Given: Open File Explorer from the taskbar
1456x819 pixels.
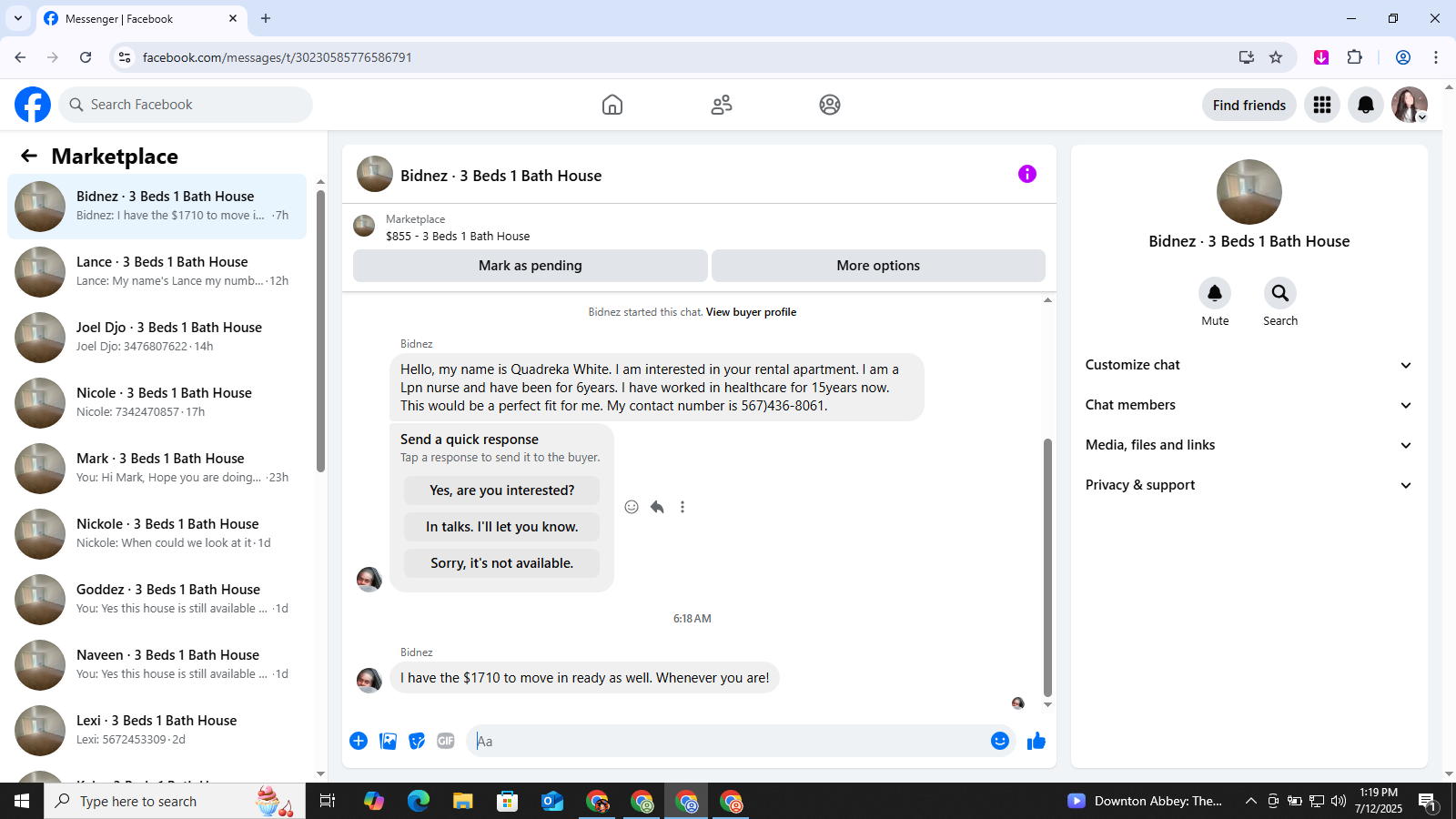Looking at the screenshot, I should tap(463, 801).
